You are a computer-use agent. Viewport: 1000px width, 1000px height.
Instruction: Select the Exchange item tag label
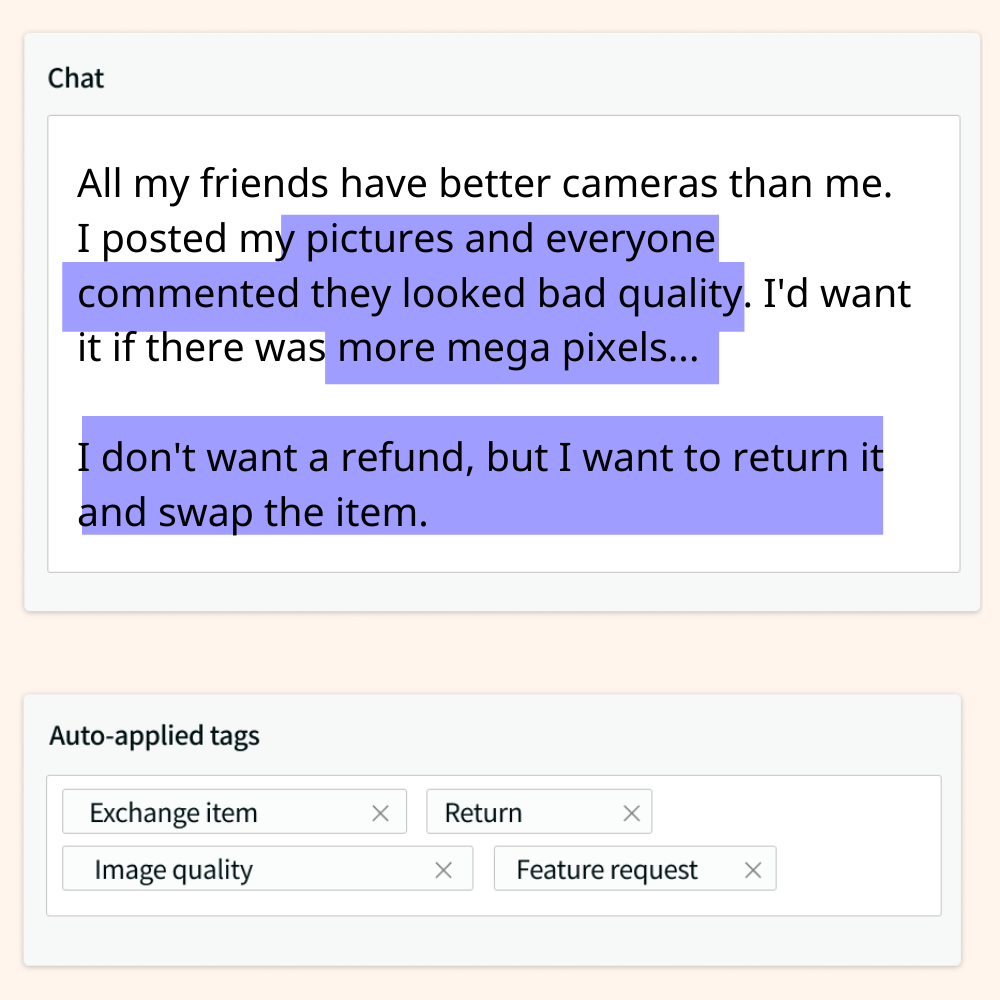coord(173,813)
